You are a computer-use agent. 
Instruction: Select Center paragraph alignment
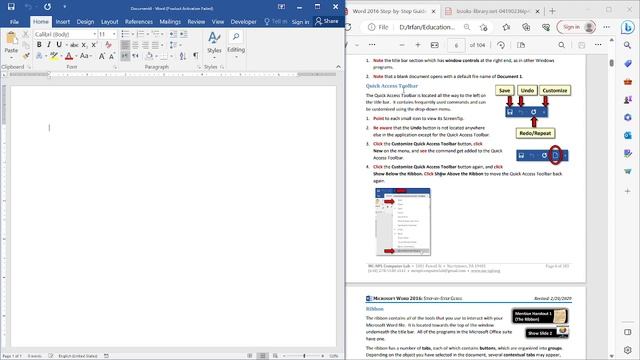[135, 45]
